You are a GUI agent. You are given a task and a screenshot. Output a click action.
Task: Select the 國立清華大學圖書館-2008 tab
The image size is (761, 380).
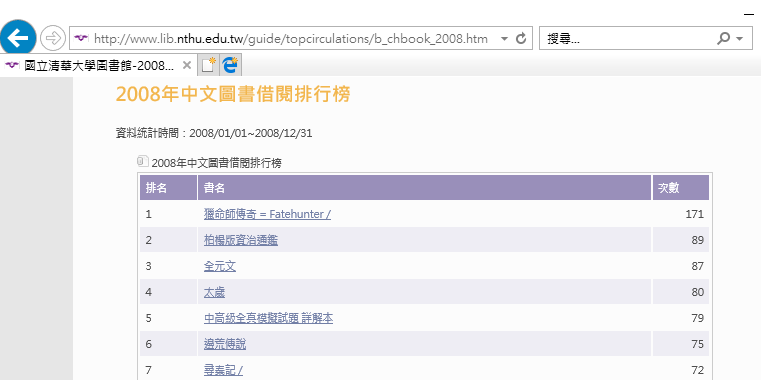[99, 66]
